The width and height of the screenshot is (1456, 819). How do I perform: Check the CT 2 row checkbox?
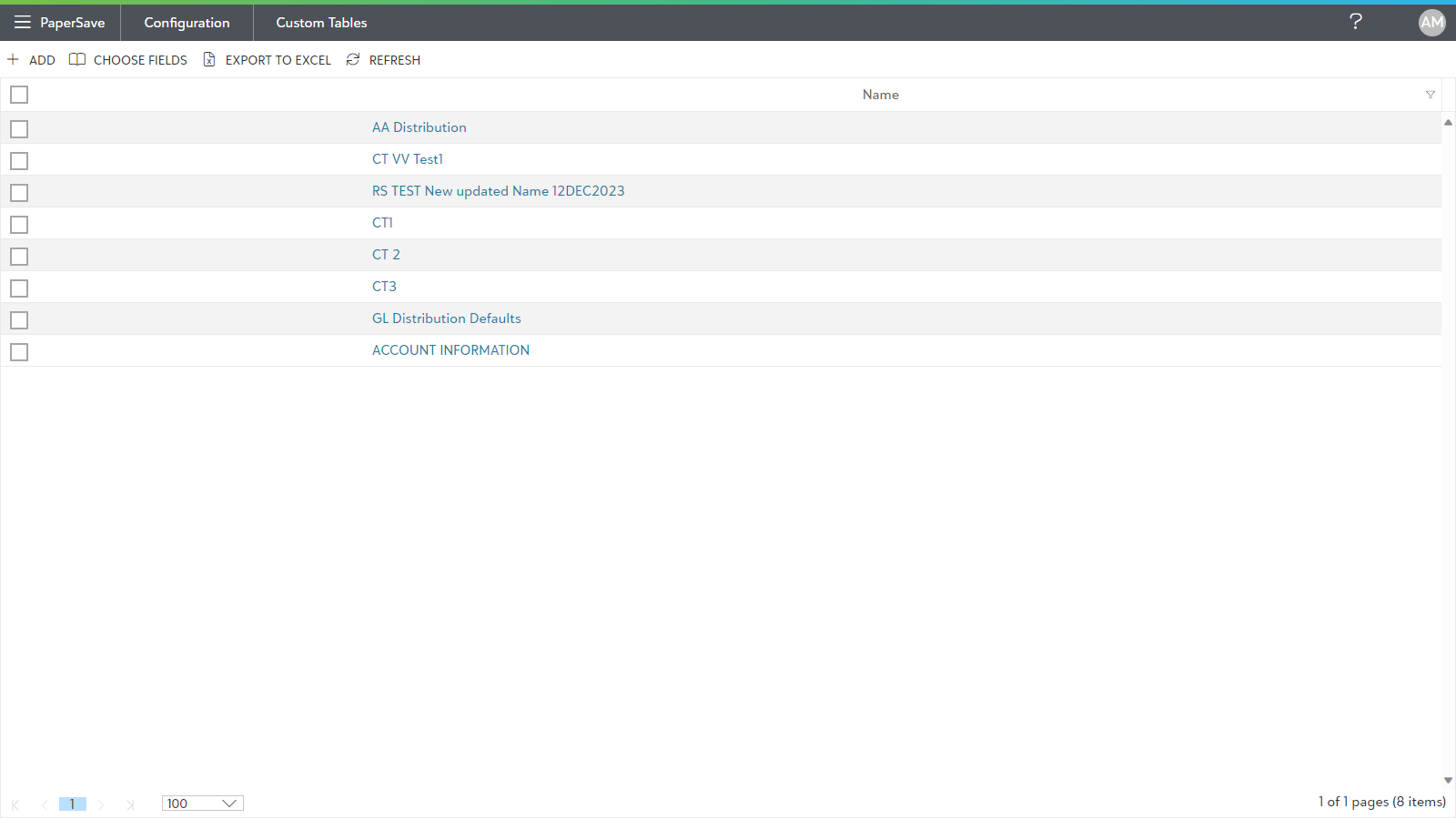click(x=19, y=257)
